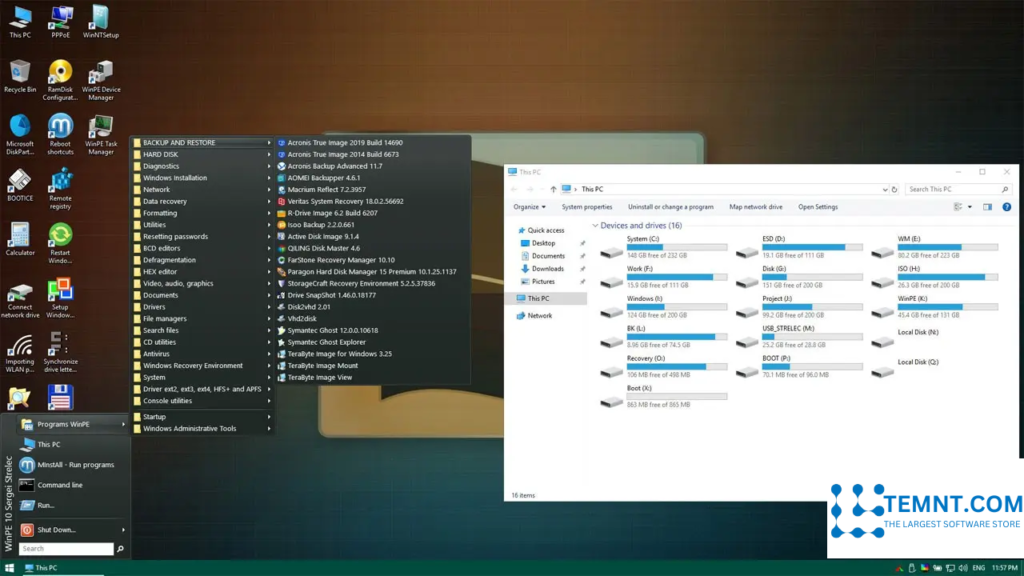Open the Recycle Bin icon

click(20, 72)
